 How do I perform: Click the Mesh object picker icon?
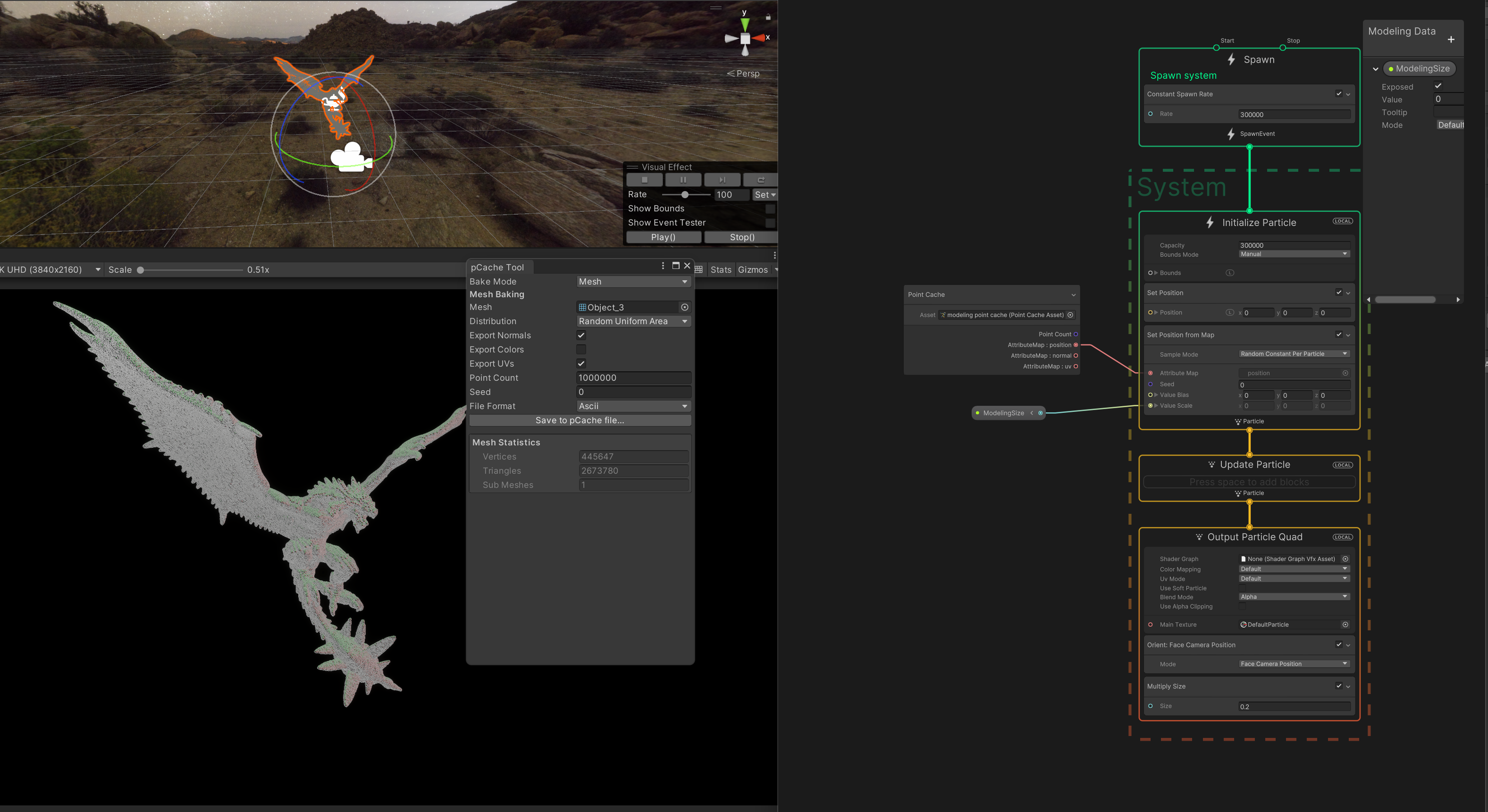pos(684,307)
